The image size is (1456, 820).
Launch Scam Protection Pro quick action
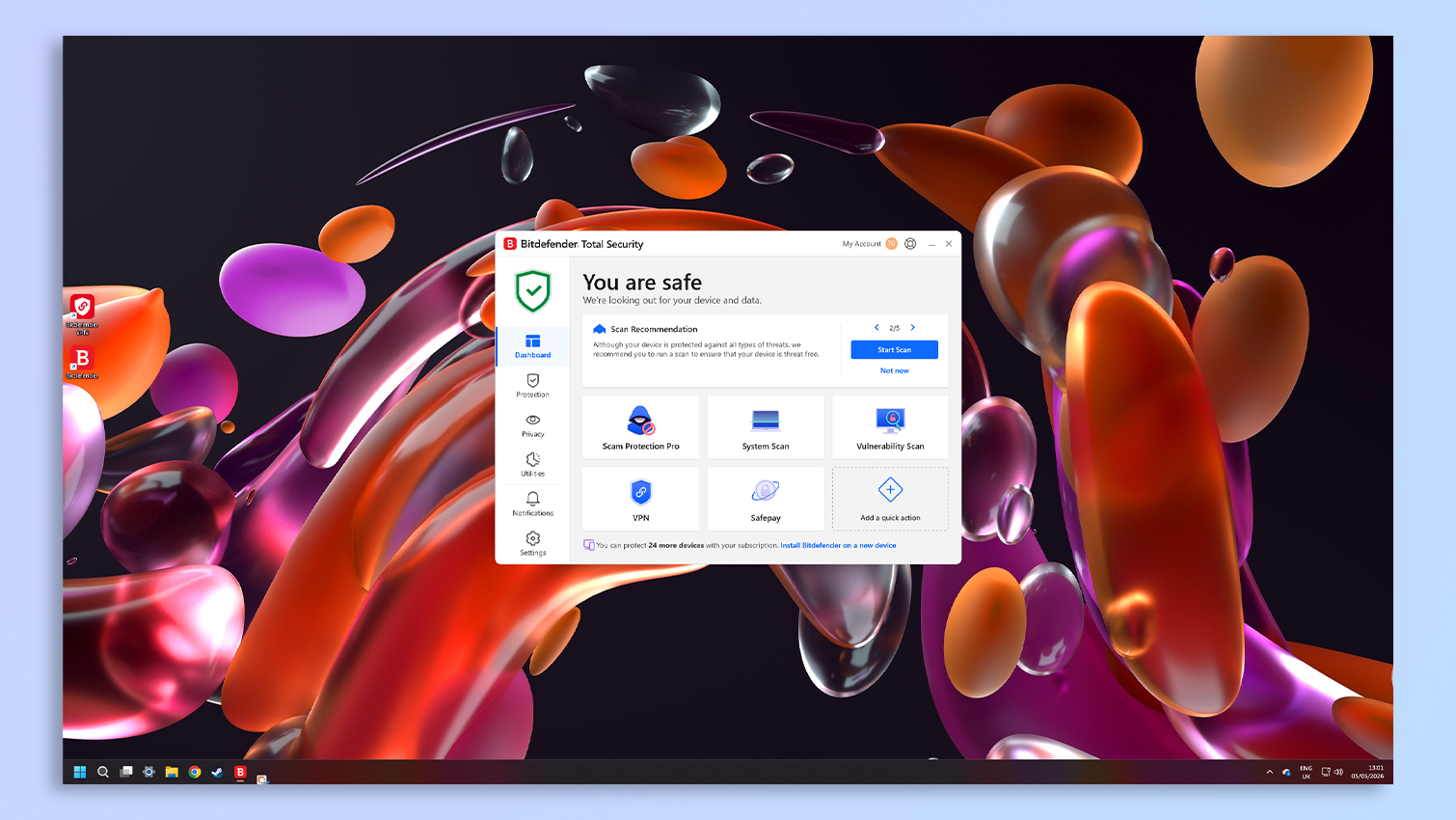pyautogui.click(x=640, y=426)
